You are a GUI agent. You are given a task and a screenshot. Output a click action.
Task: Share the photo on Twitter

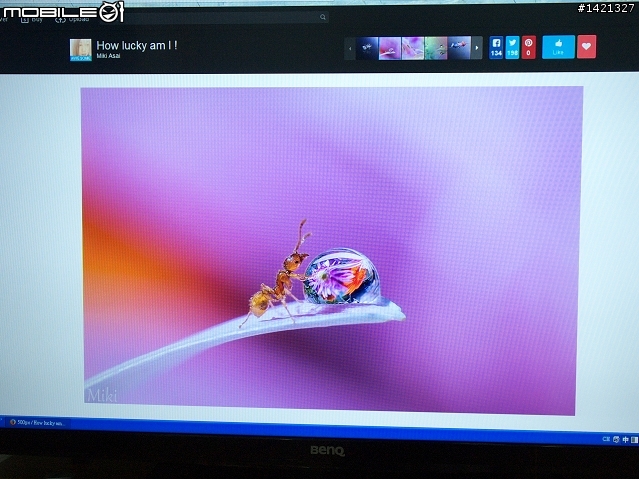[512, 48]
